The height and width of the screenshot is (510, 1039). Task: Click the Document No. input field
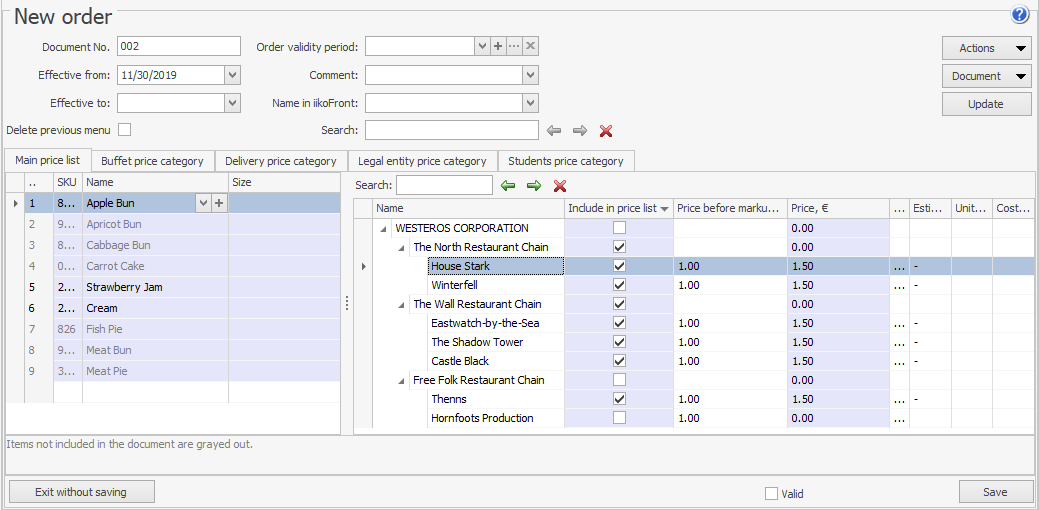click(178, 47)
